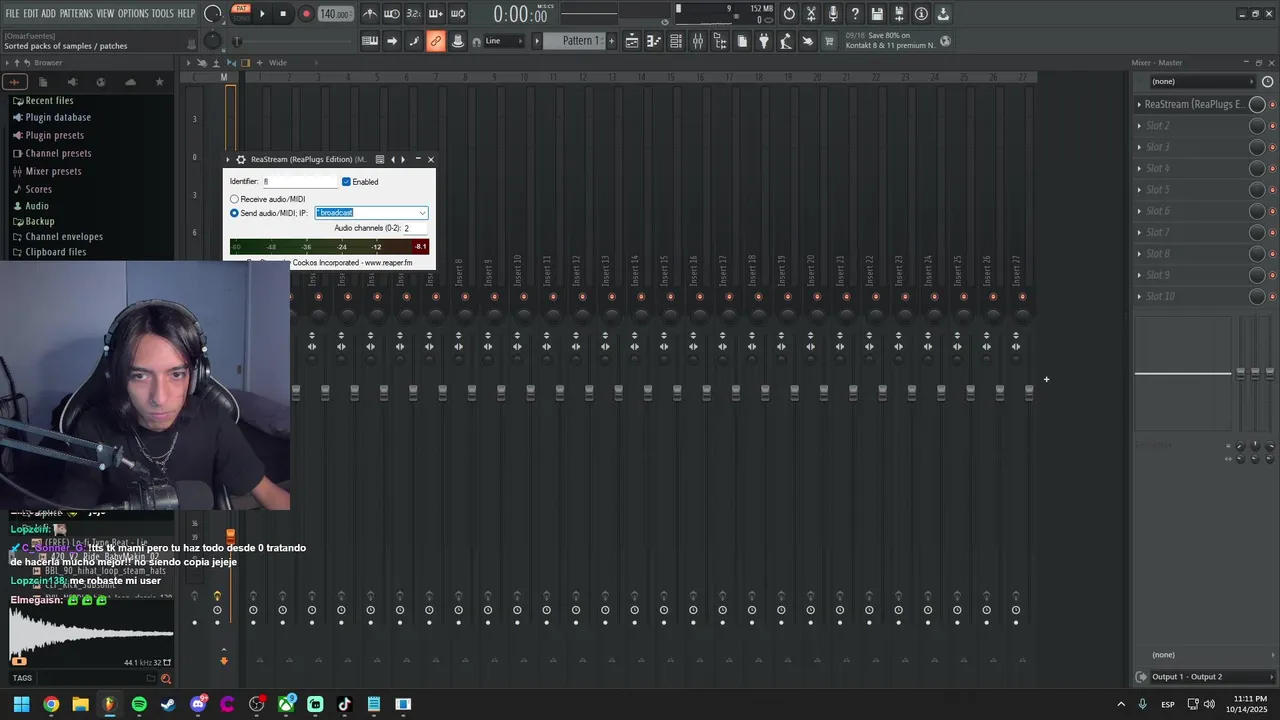The height and width of the screenshot is (720, 1280).
Task: Click the empty Slot 5 effect slot
Action: [x=1192, y=190]
